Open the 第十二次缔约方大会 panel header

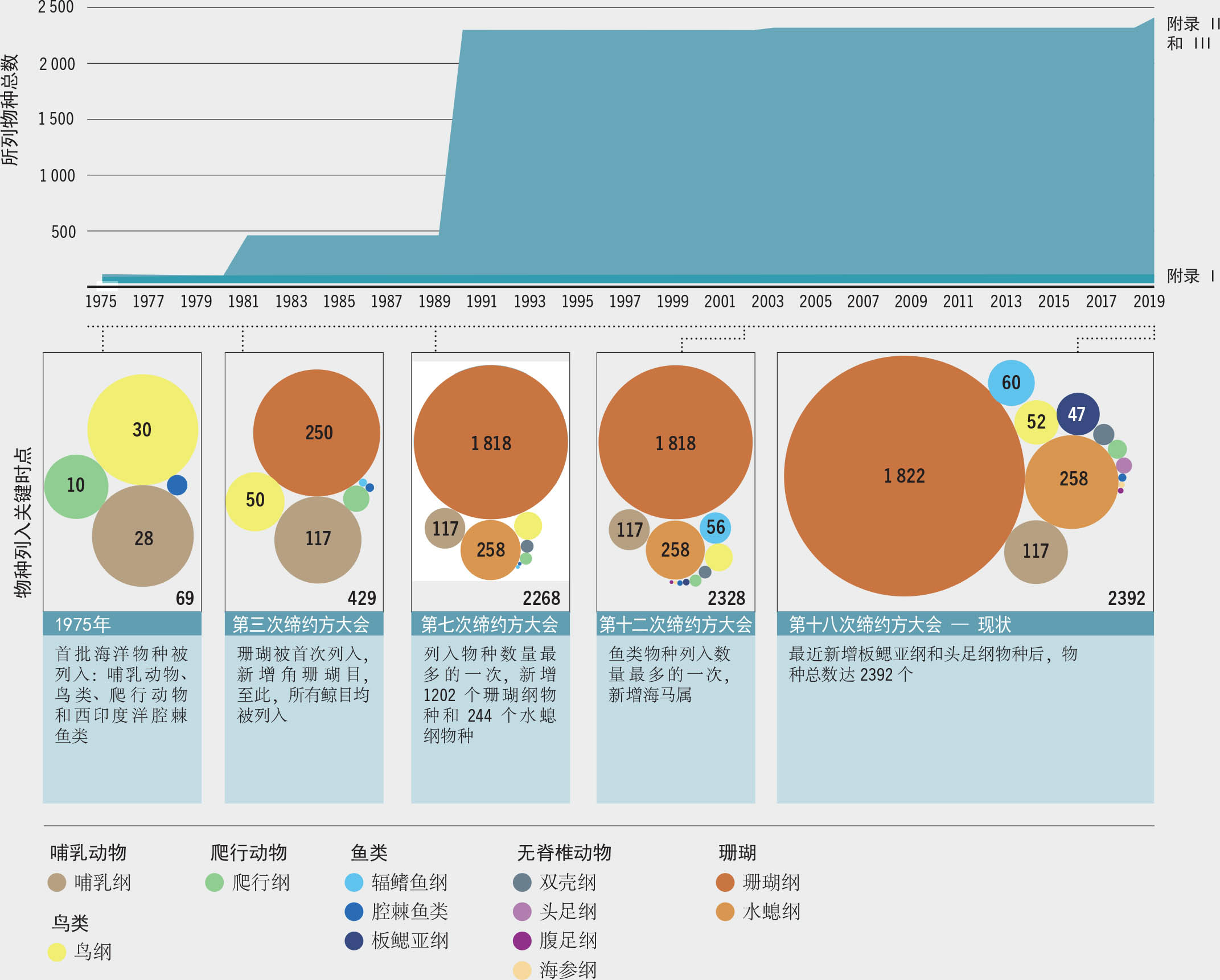point(674,625)
